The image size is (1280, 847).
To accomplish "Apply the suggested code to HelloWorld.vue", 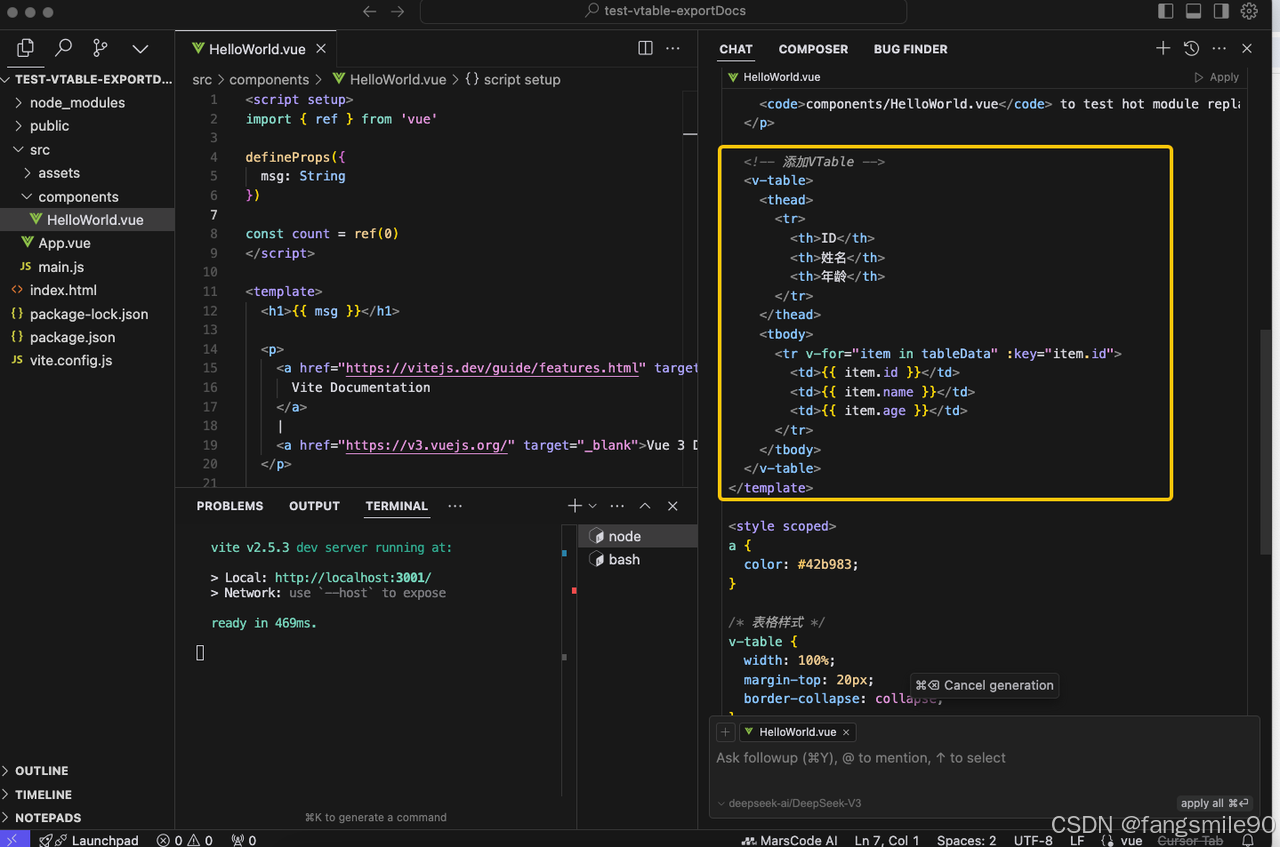I will [x=1217, y=77].
